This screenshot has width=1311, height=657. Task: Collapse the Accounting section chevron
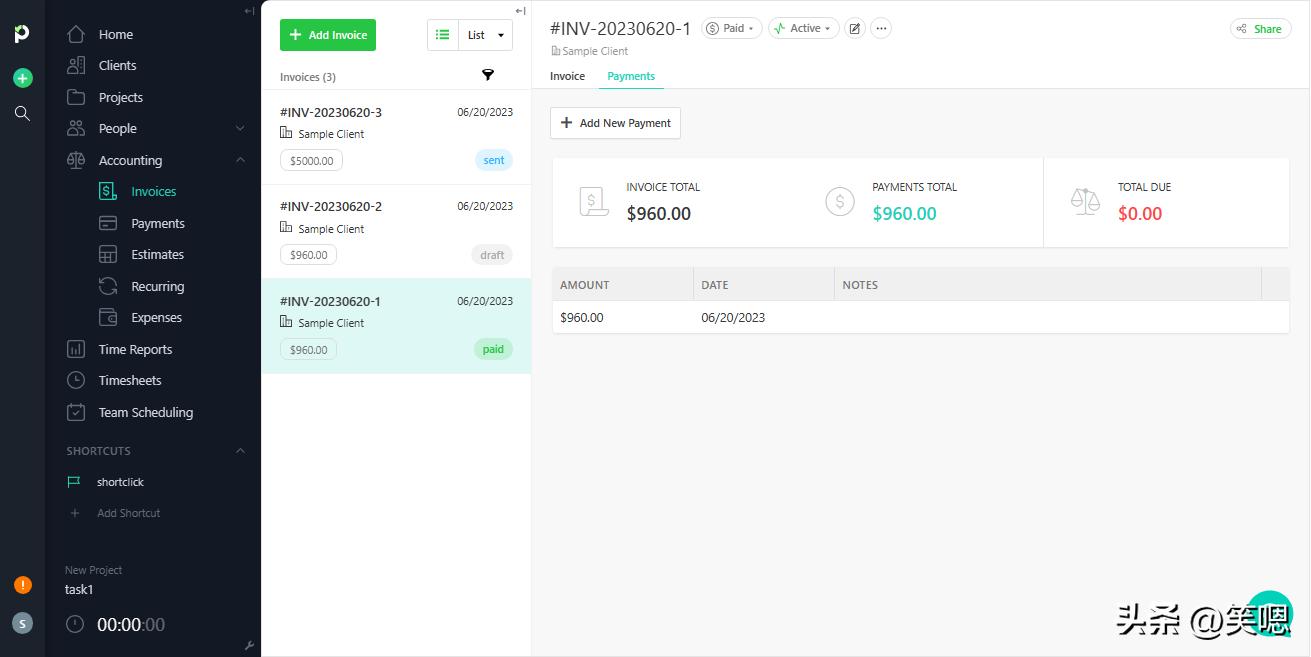[x=240, y=160]
